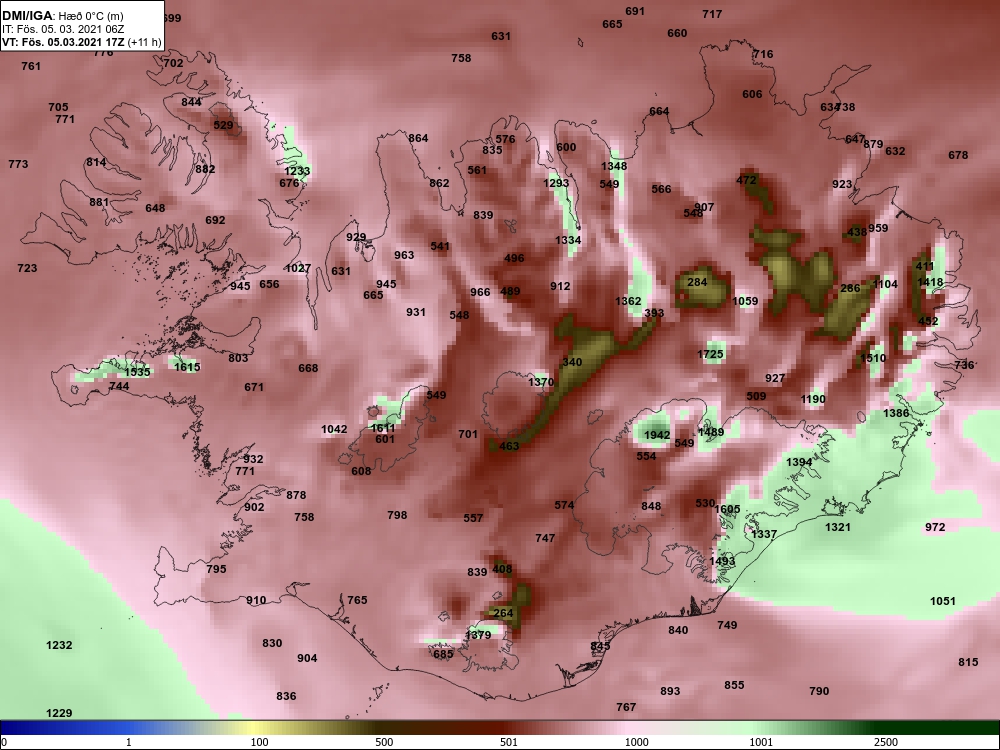
Task: Click the green 1001 to 2500 colorbar segment
Action: coord(823,728)
